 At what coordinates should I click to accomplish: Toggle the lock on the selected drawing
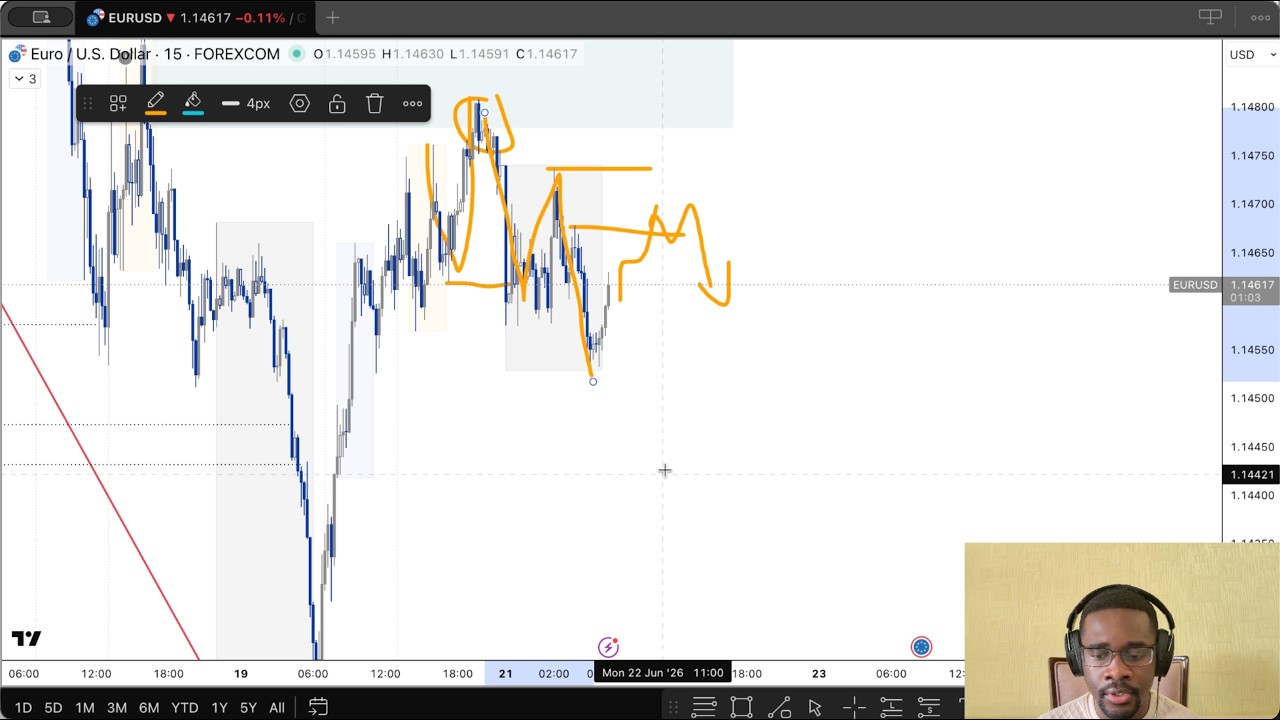click(337, 103)
